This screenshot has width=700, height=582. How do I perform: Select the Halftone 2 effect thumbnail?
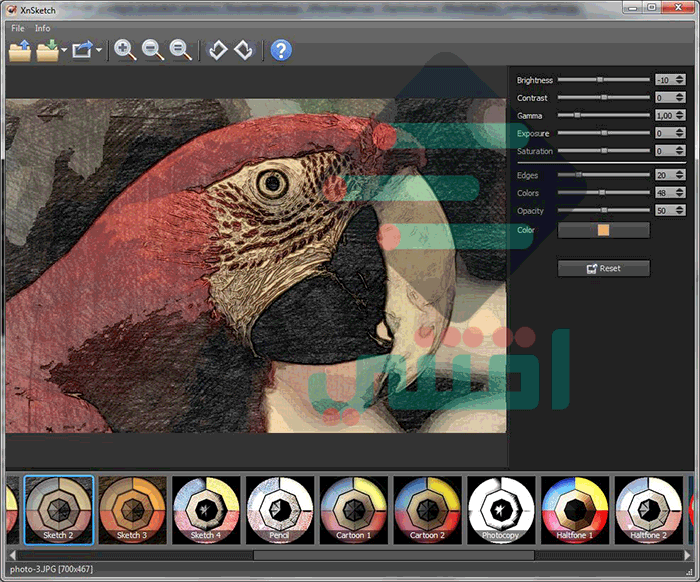point(649,510)
